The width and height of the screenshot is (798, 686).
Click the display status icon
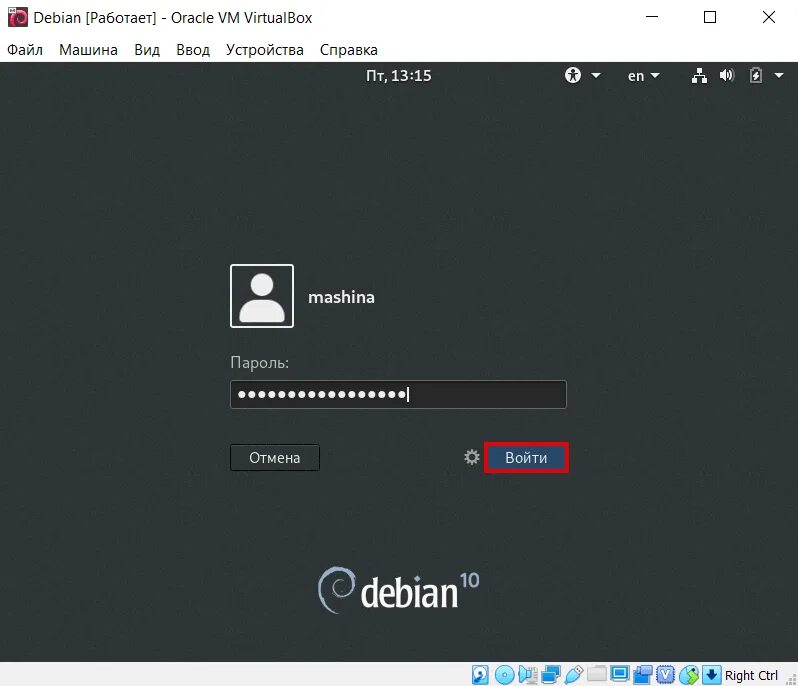pyautogui.click(x=619, y=674)
